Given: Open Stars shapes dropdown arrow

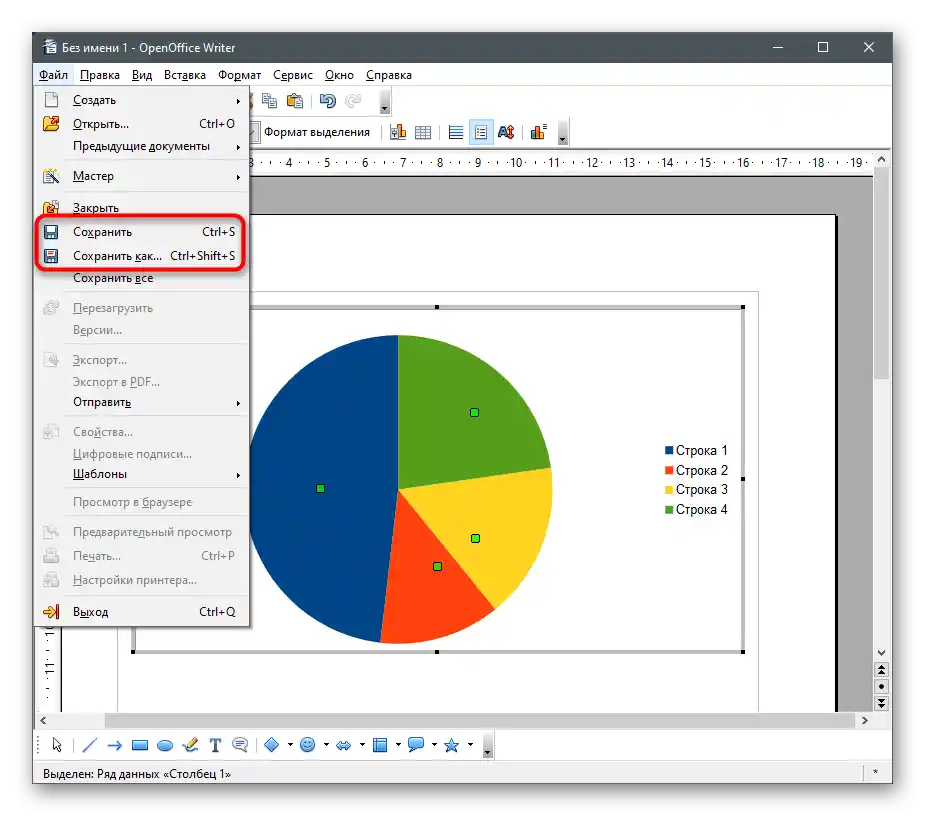Looking at the screenshot, I should tap(470, 745).
